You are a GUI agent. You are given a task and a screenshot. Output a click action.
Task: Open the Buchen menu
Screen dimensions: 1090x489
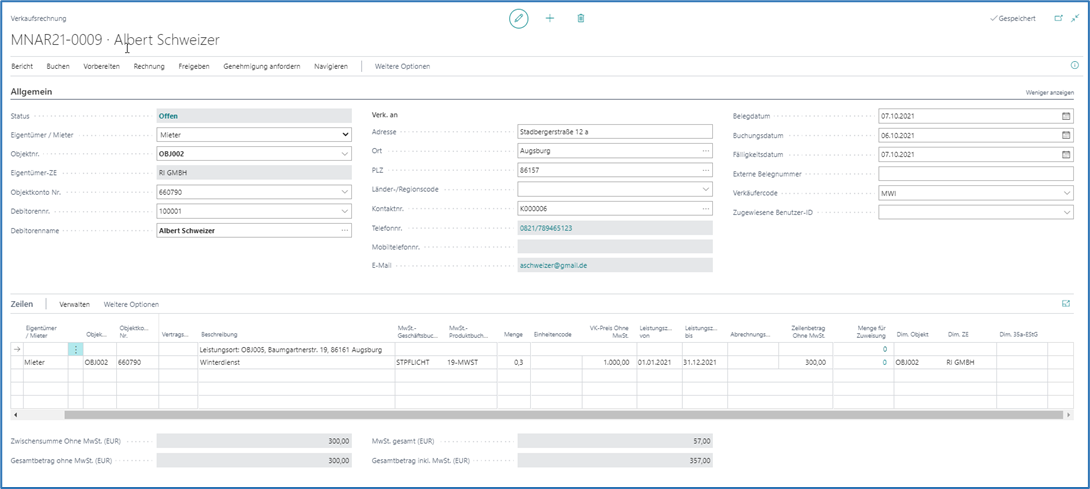point(58,66)
